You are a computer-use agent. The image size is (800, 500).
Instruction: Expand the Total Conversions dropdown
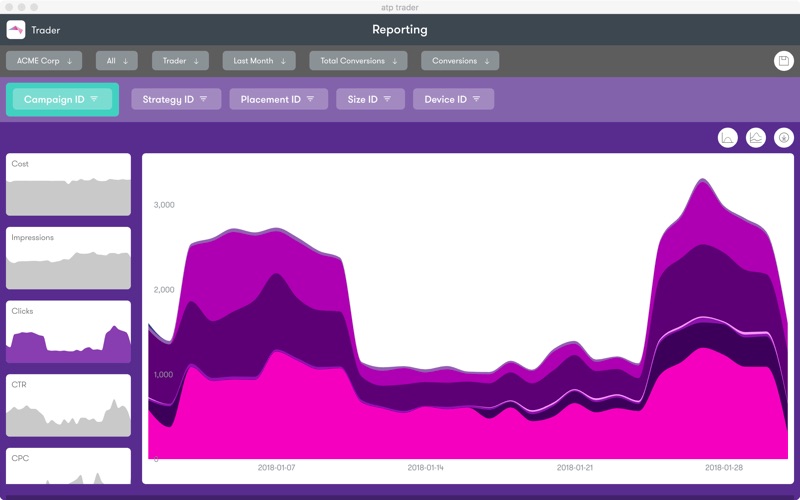(358, 61)
